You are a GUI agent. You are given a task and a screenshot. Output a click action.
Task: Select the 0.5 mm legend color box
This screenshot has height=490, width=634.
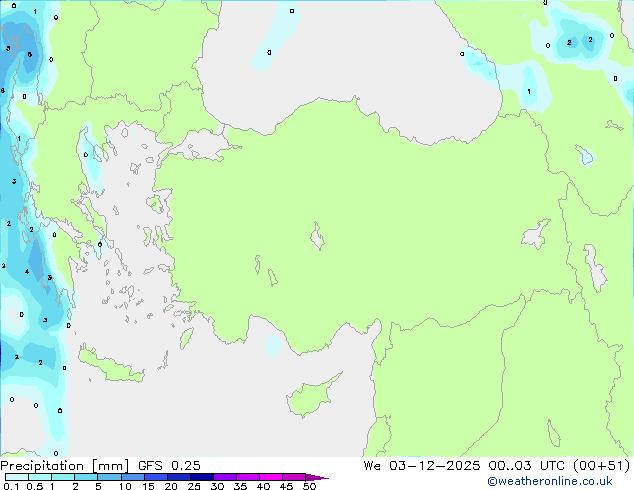pos(40,477)
